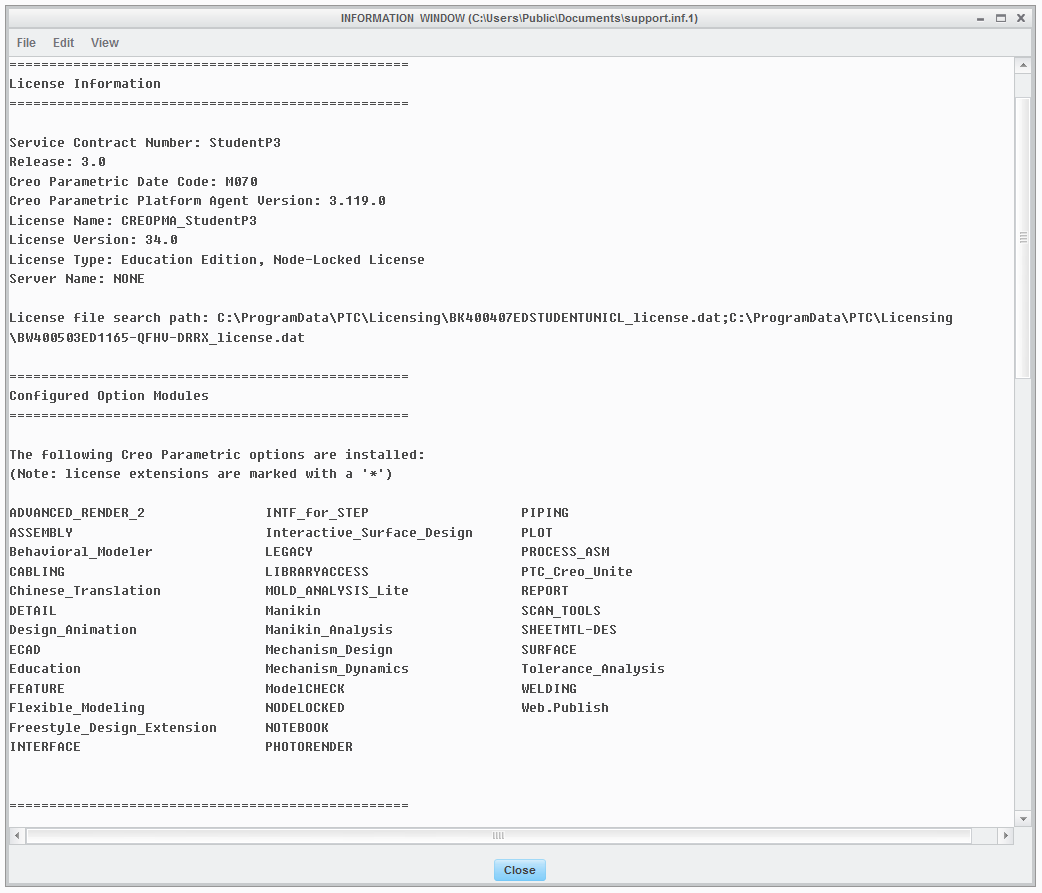Click MOLD_ANALYSIS_Lite option
The image size is (1042, 893).
[x=337, y=591]
